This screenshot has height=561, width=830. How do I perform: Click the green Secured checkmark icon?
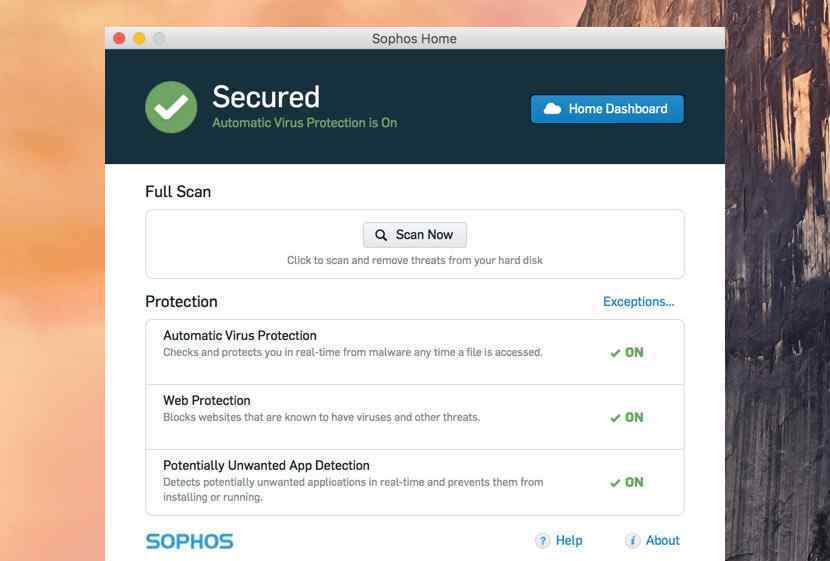point(171,107)
